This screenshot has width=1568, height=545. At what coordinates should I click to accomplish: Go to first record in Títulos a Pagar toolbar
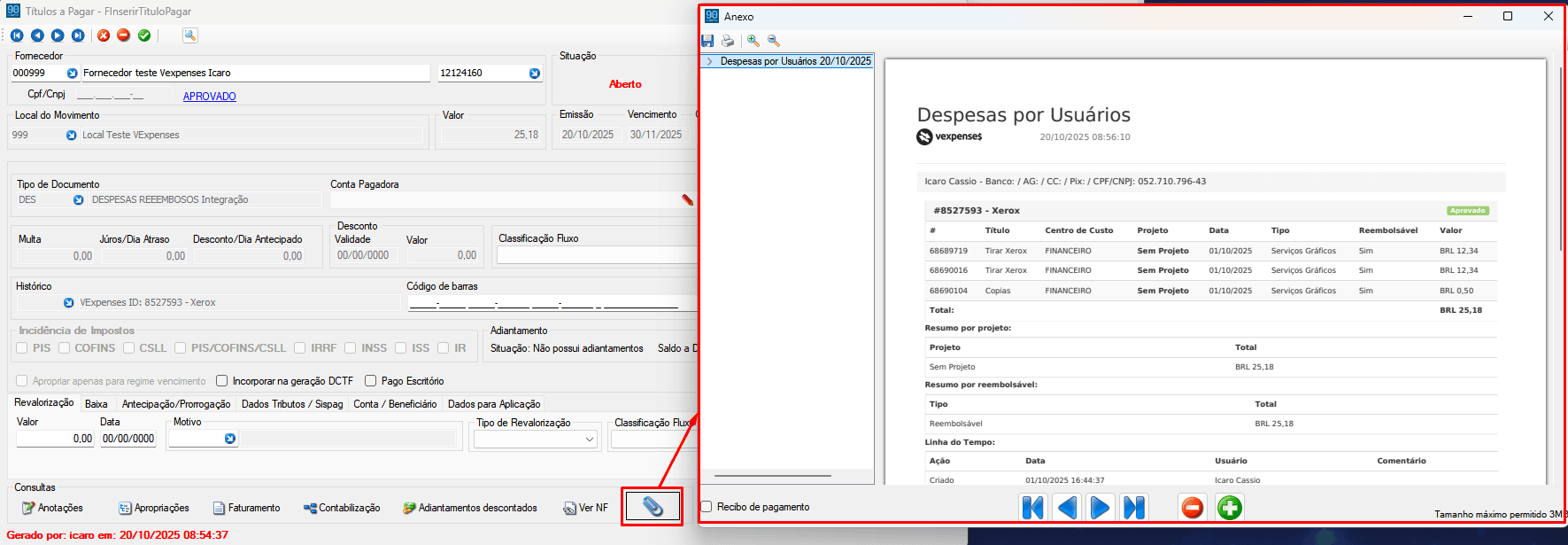[17, 35]
